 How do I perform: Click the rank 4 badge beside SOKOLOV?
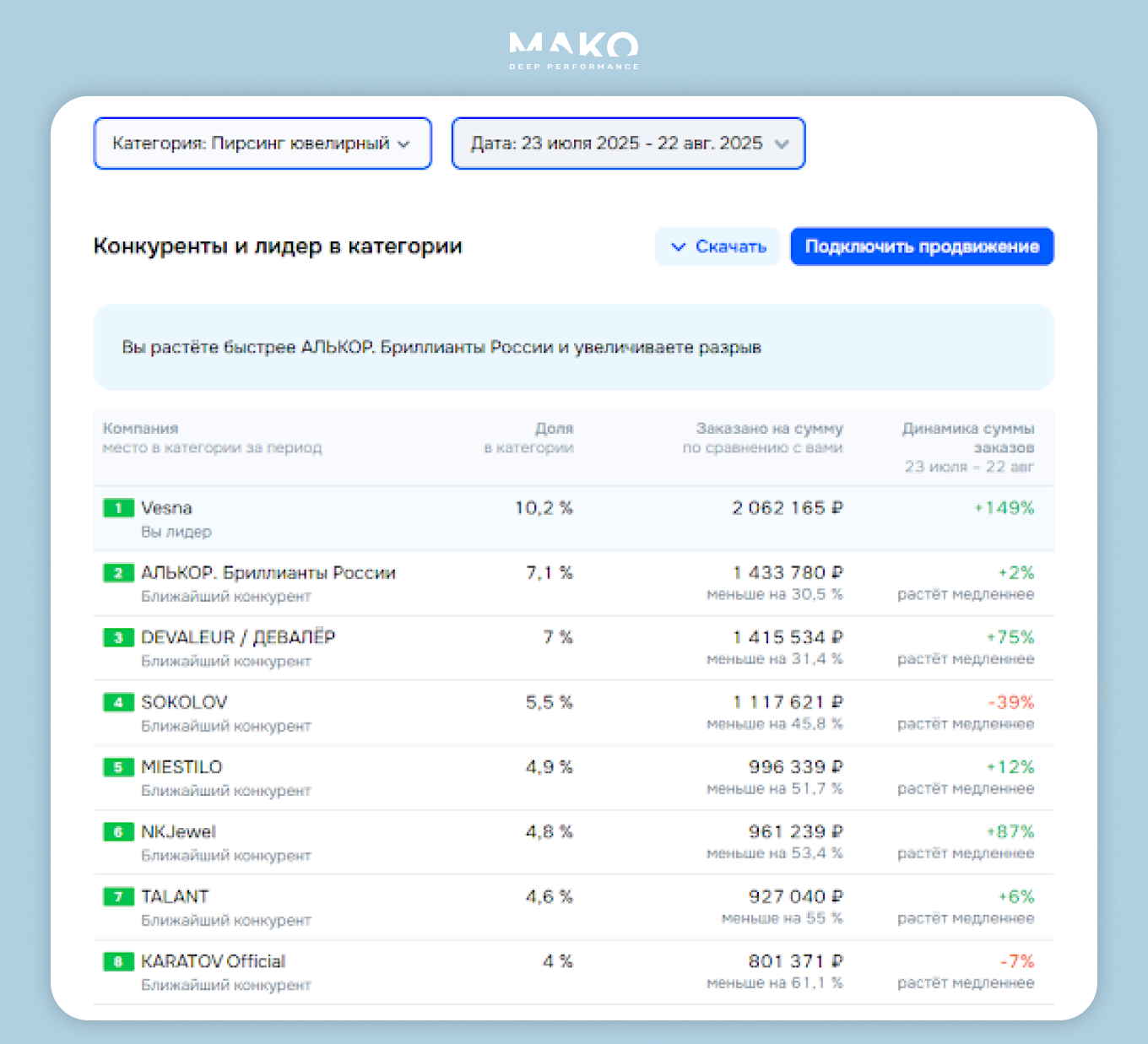point(118,702)
